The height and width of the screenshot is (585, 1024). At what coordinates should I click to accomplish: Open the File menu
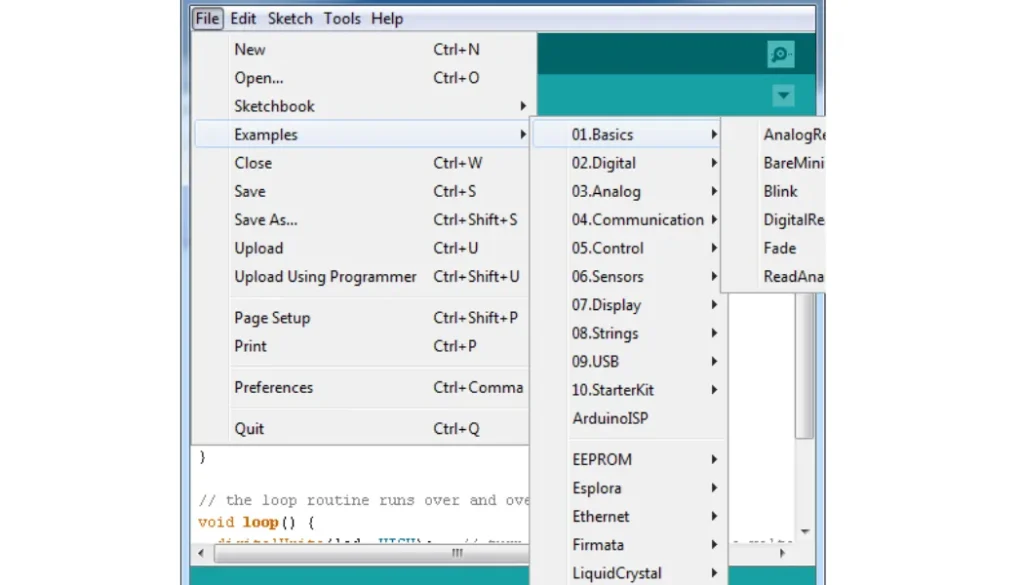coord(208,18)
